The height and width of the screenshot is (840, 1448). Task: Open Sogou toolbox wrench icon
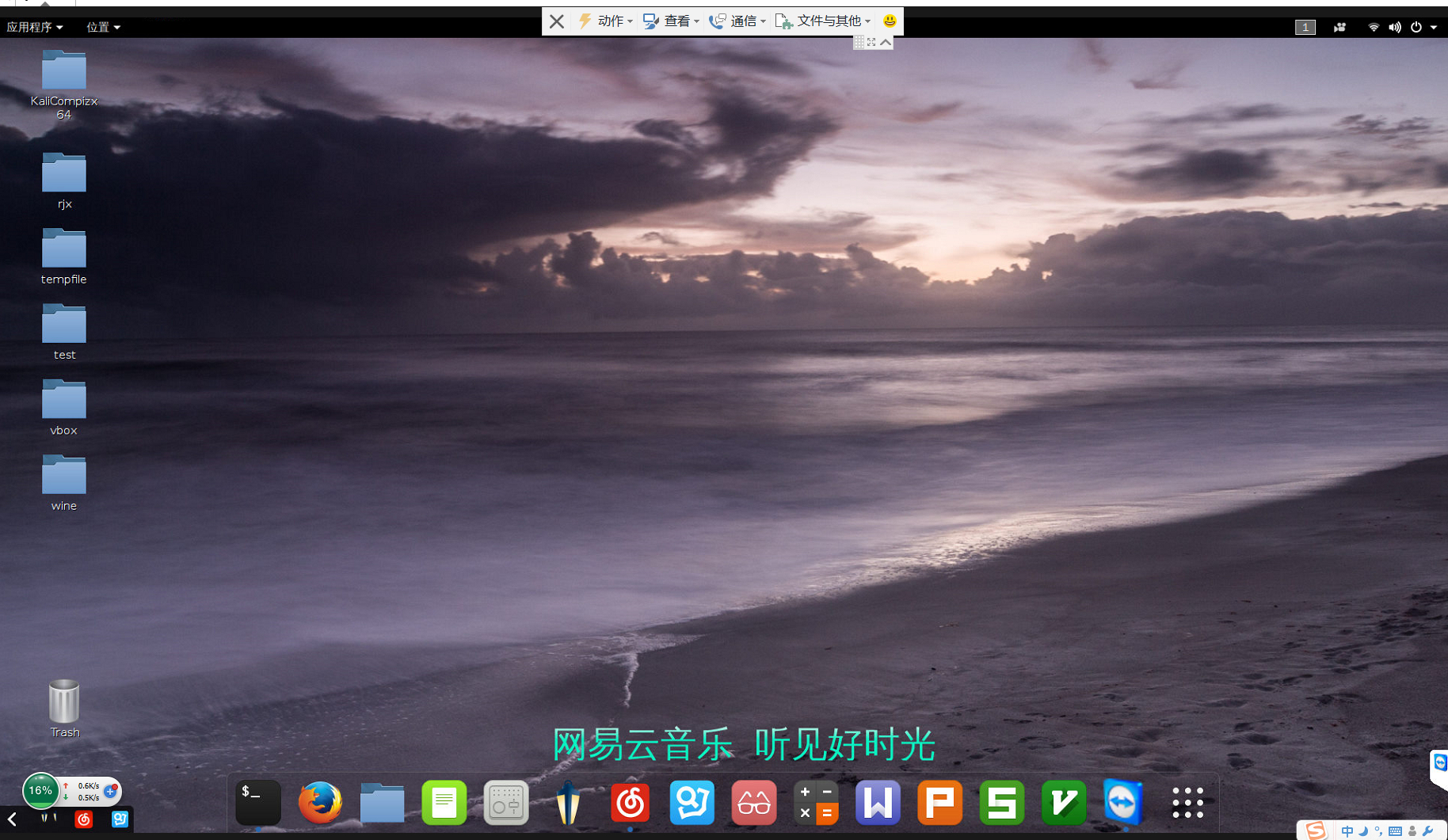(1428, 831)
